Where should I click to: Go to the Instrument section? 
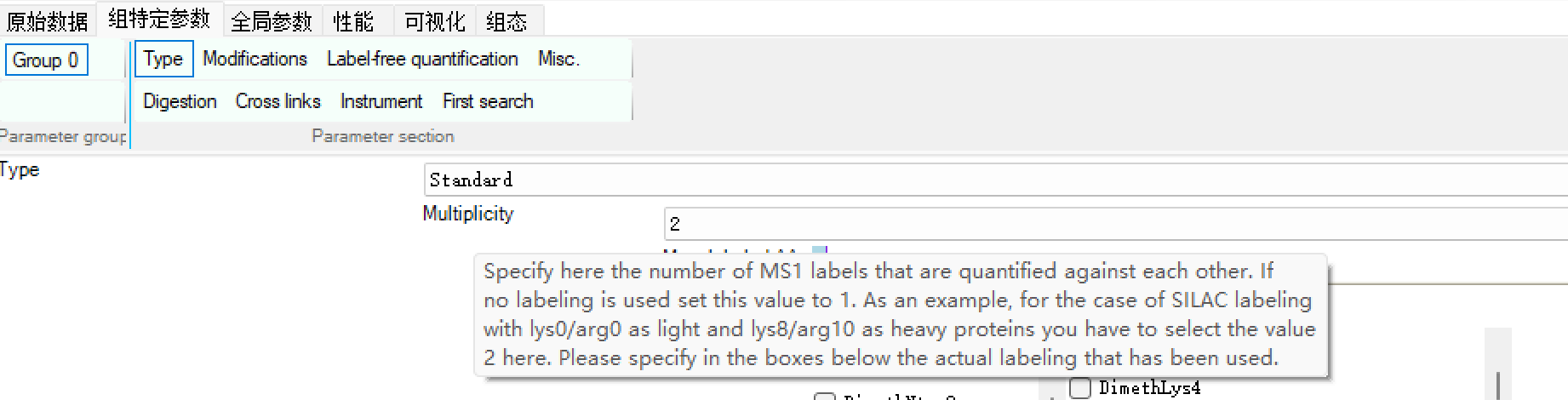click(x=381, y=101)
